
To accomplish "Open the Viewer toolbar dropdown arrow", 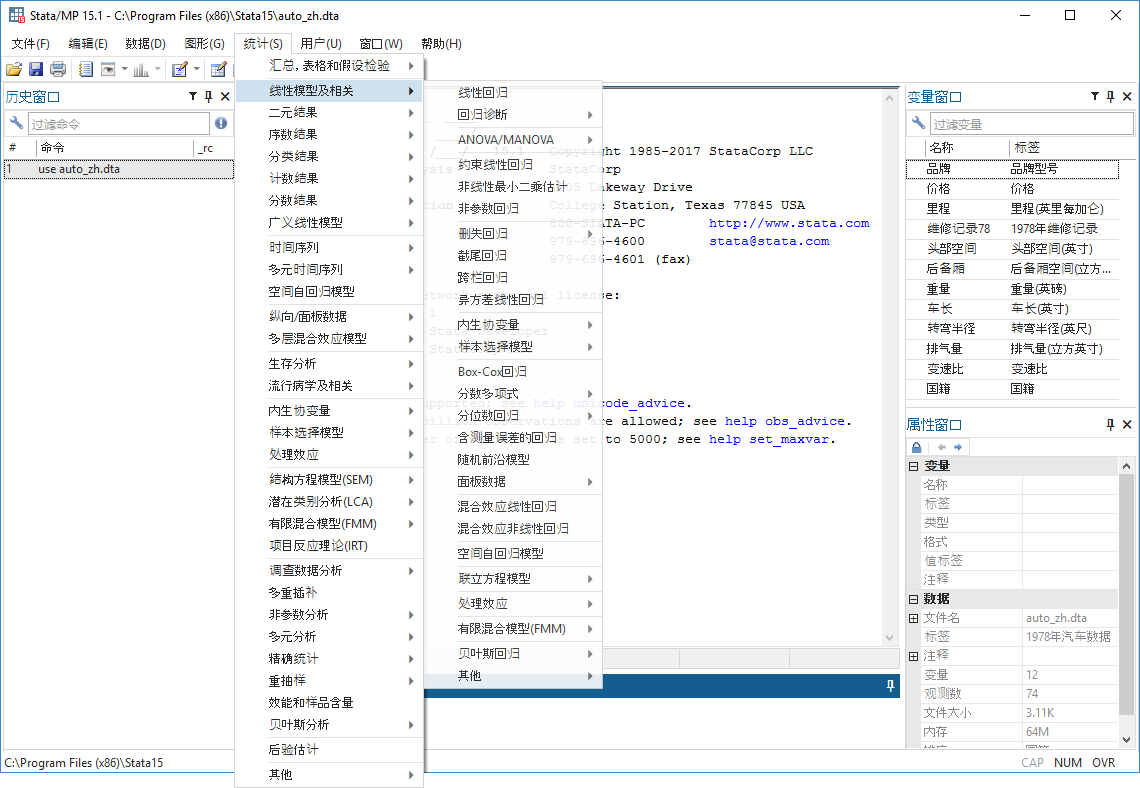I will pos(124,70).
